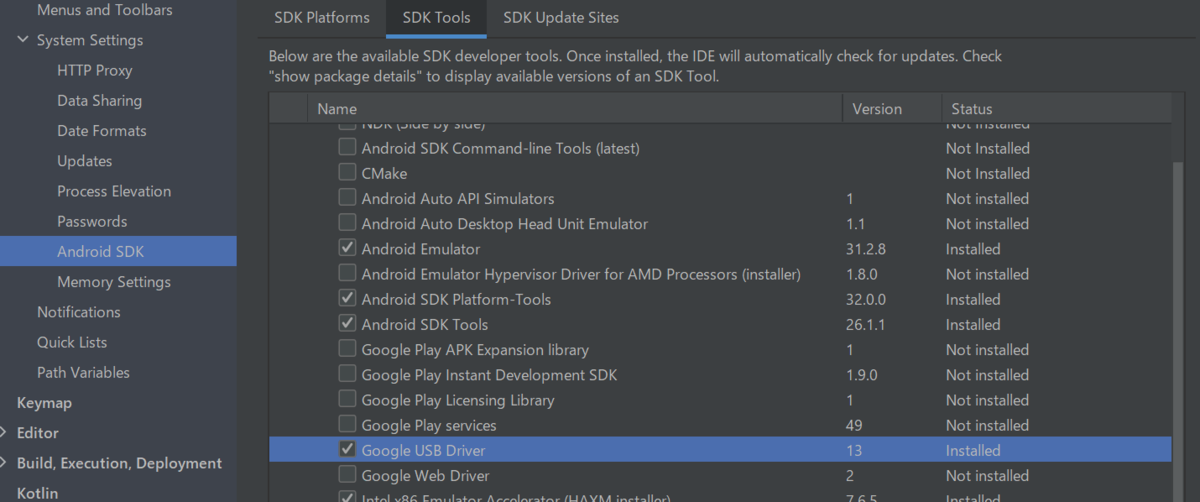
Task: Select Data Sharing in sidebar
Action: [x=99, y=100]
